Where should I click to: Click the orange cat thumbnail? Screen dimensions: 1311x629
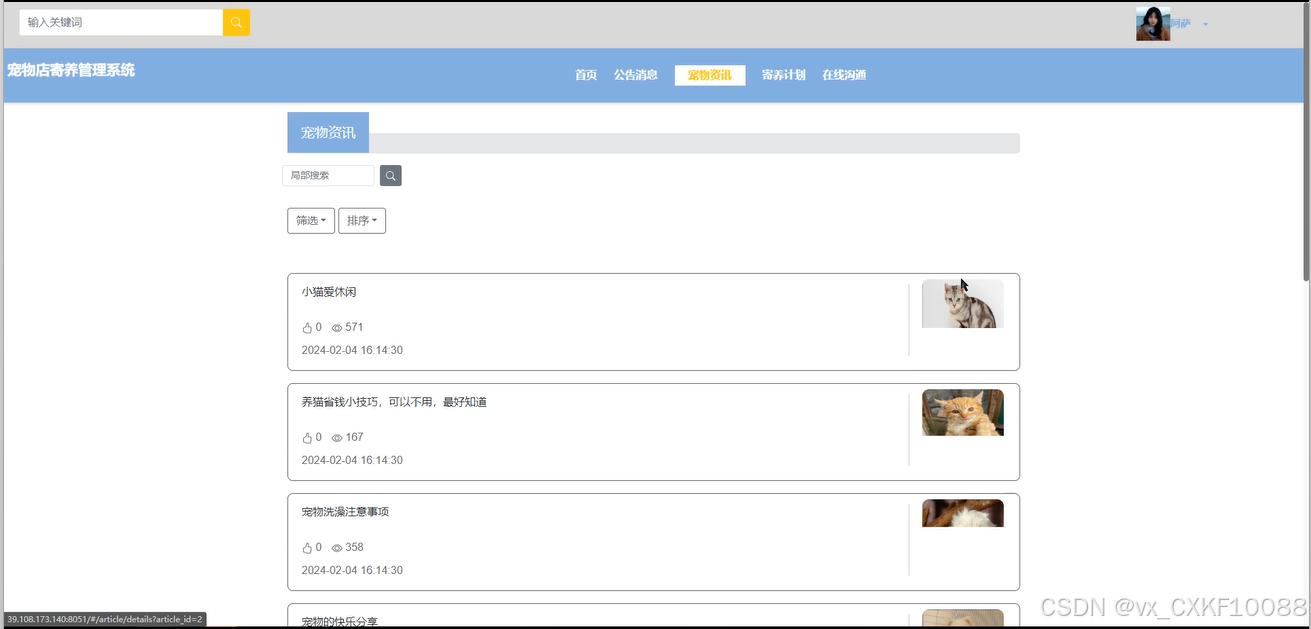point(963,413)
